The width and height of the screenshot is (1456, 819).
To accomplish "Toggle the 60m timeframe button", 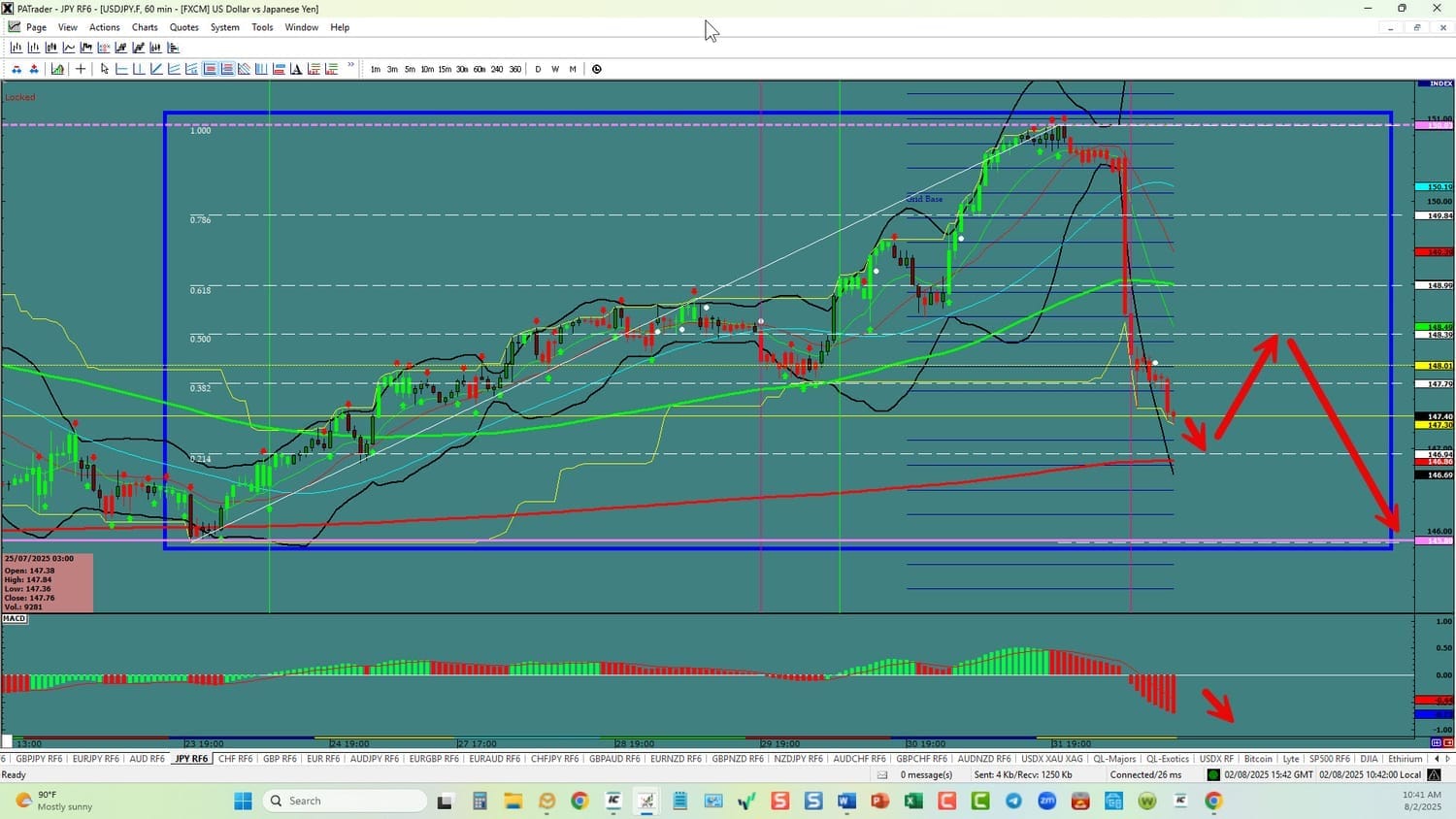I will pyautogui.click(x=480, y=69).
